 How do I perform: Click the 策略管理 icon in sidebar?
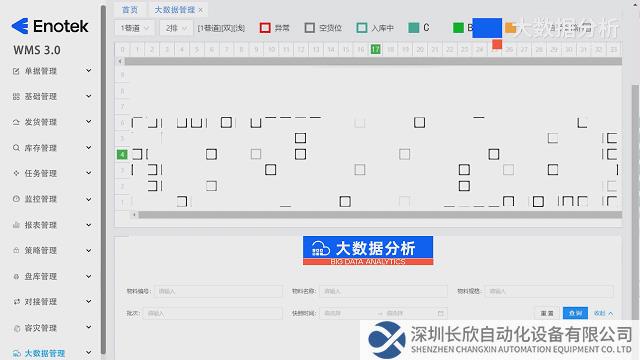16,250
